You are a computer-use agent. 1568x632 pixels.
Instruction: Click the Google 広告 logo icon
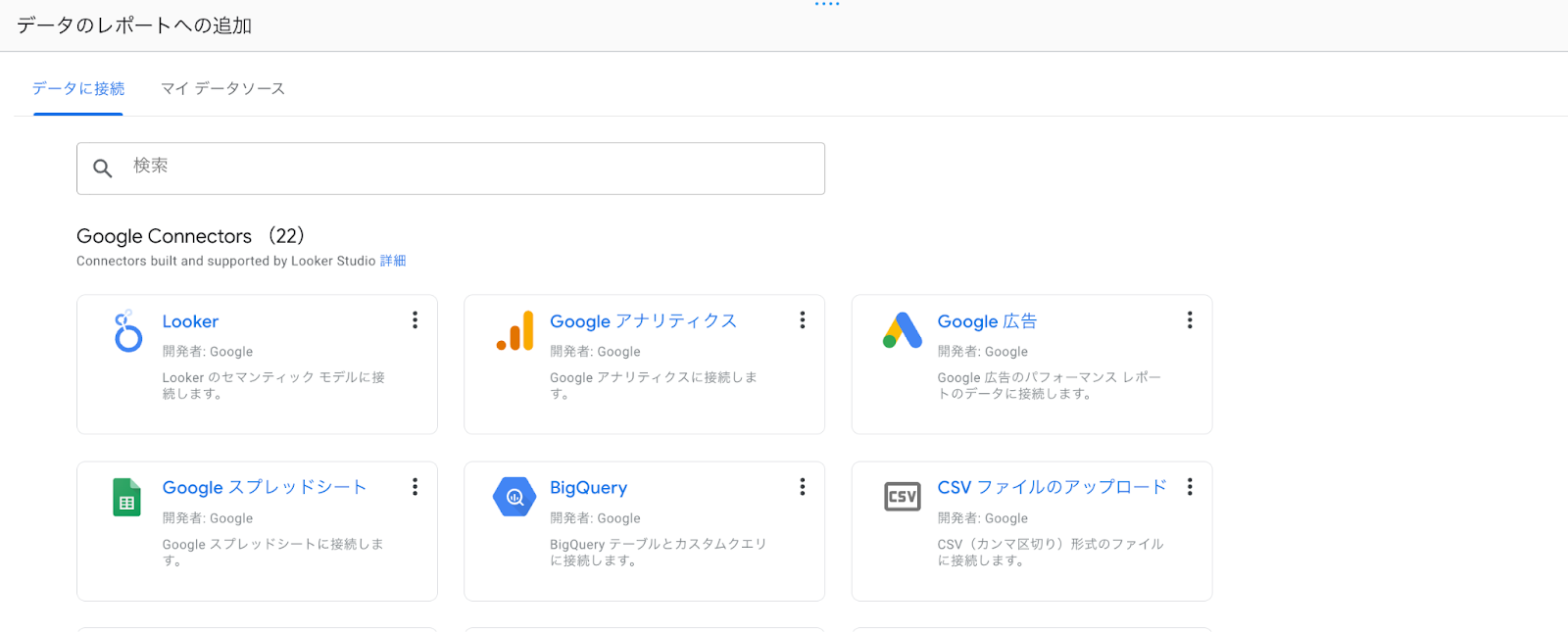coord(903,331)
